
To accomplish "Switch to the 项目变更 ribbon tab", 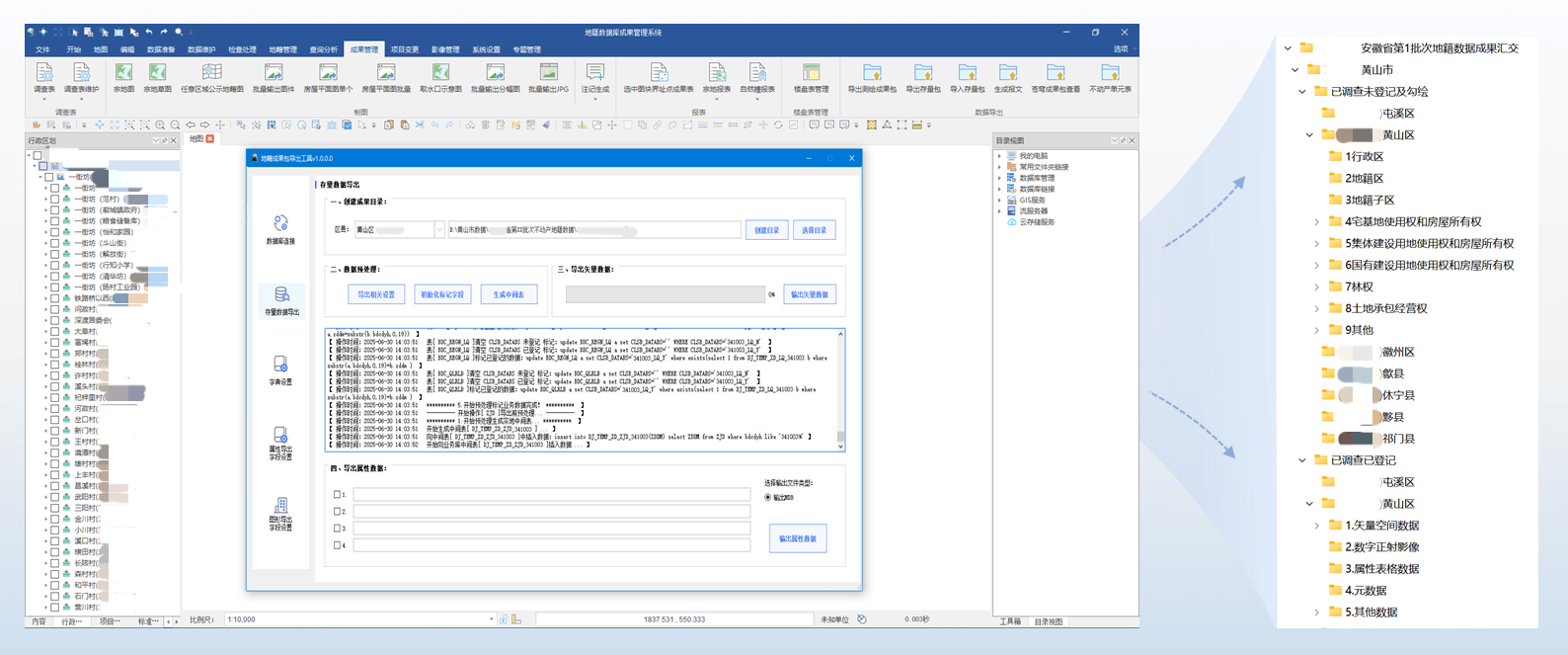I will [404, 49].
